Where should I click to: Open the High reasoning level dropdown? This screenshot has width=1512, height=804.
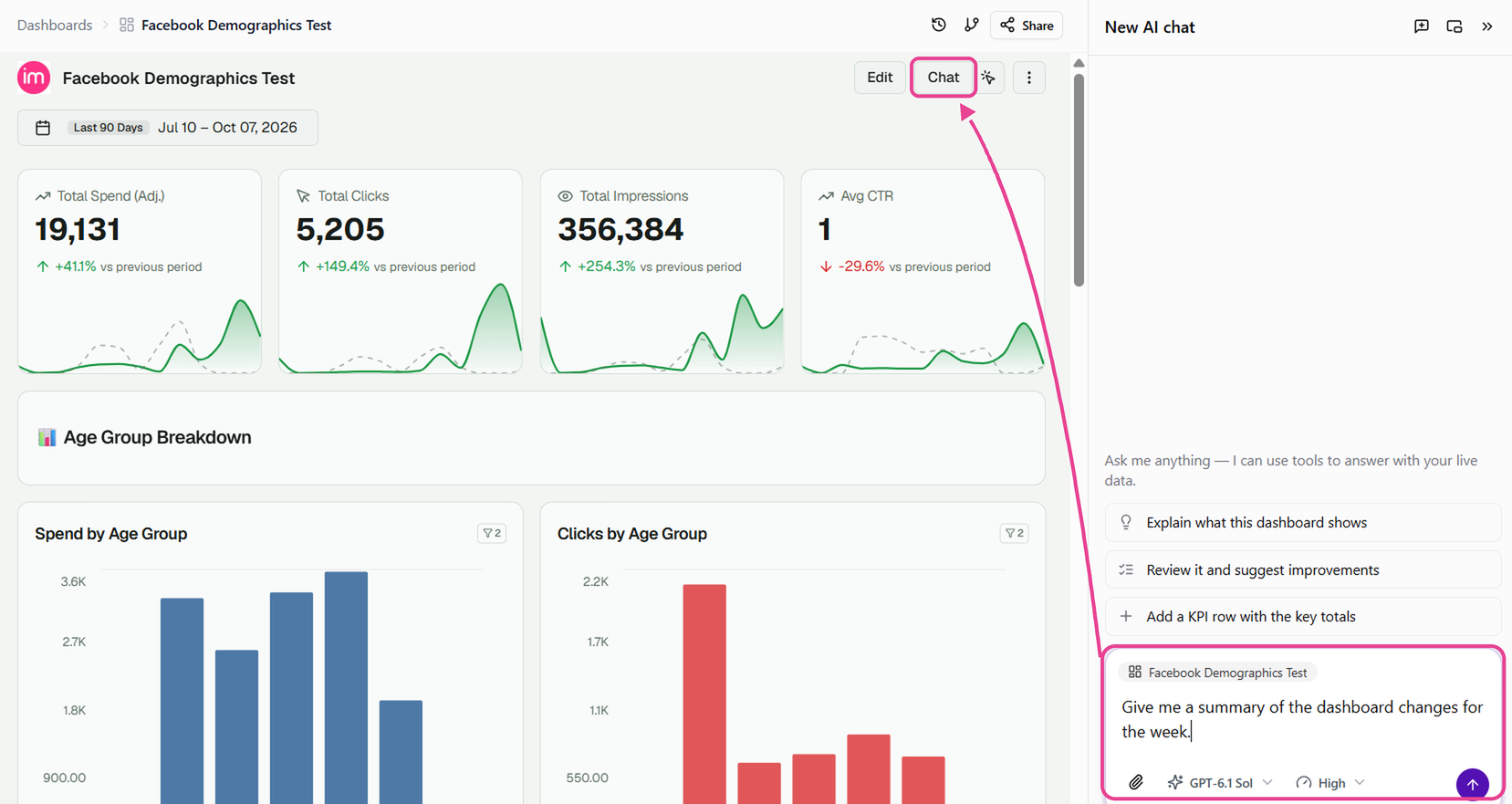[1330, 782]
